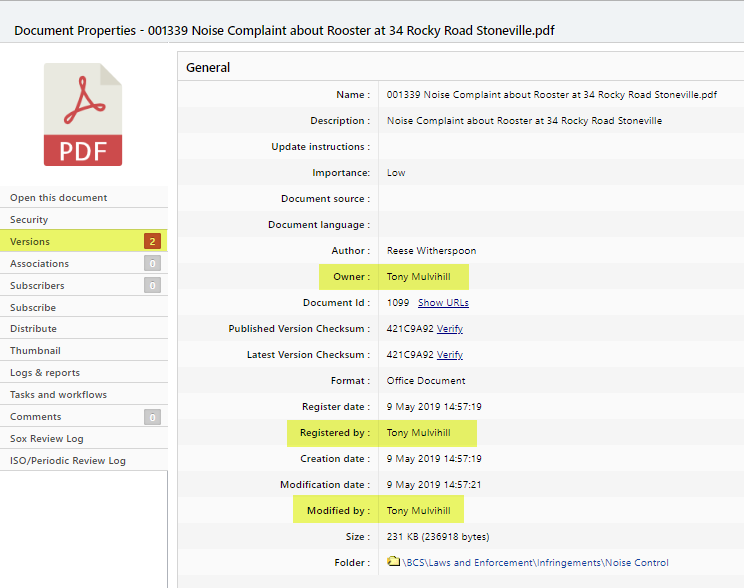Verify the Latest Version Checksum
The height and width of the screenshot is (588, 744).
(450, 355)
